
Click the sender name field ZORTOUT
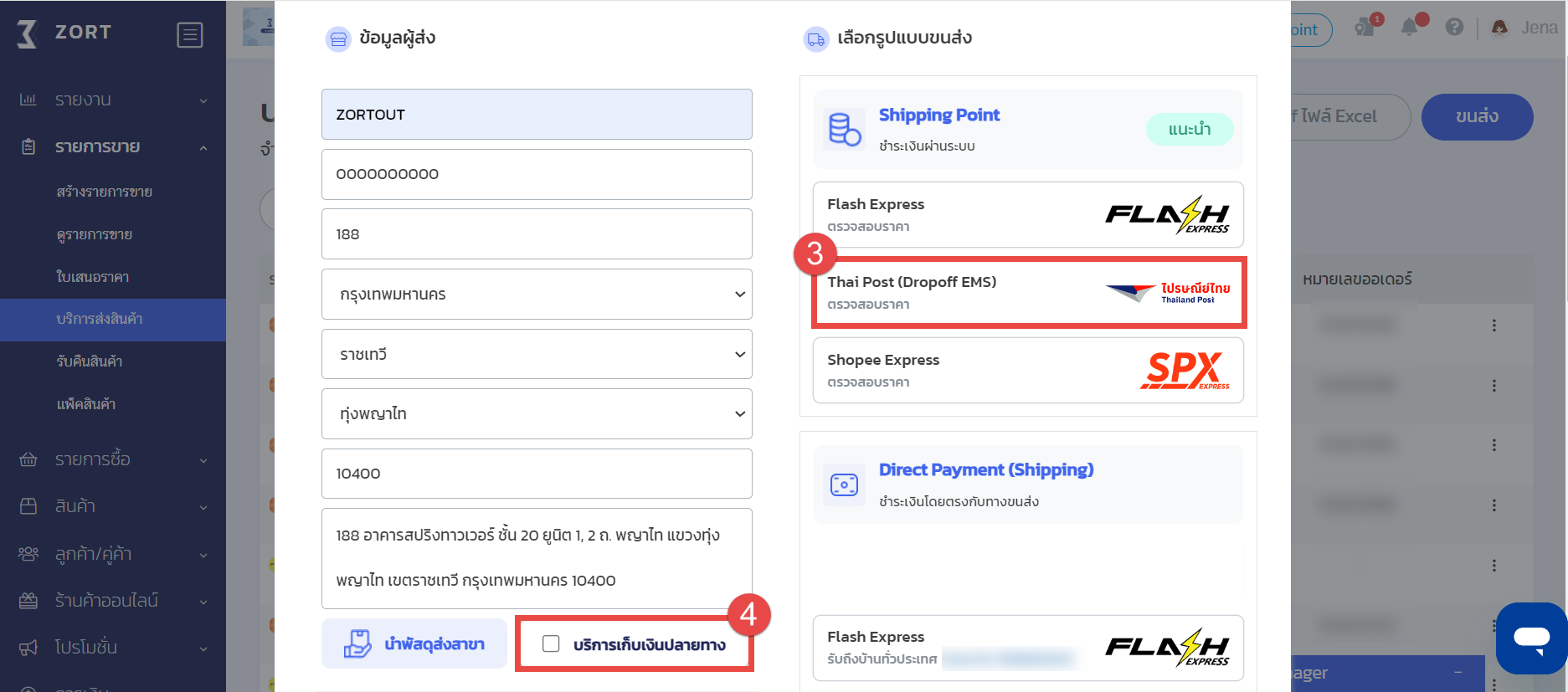(x=537, y=115)
